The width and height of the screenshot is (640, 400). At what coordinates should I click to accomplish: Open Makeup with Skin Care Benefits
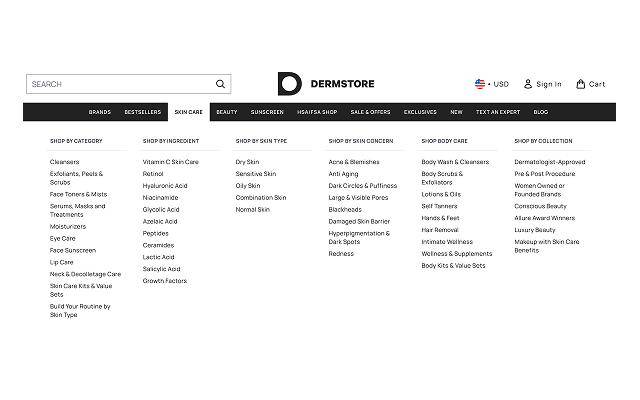pos(547,246)
